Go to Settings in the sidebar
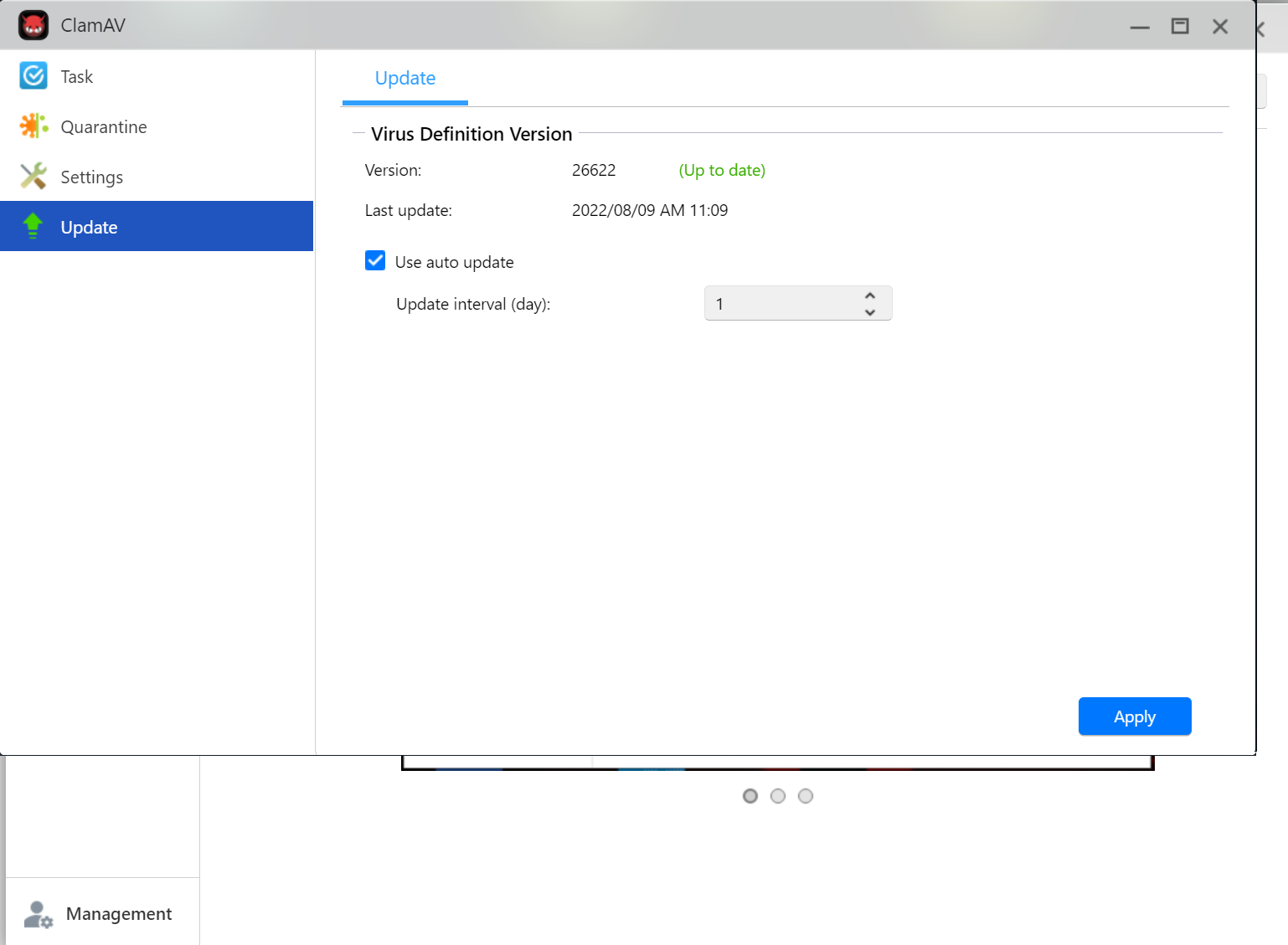Image resolution: width=1288 pixels, height=945 pixels. [x=157, y=177]
